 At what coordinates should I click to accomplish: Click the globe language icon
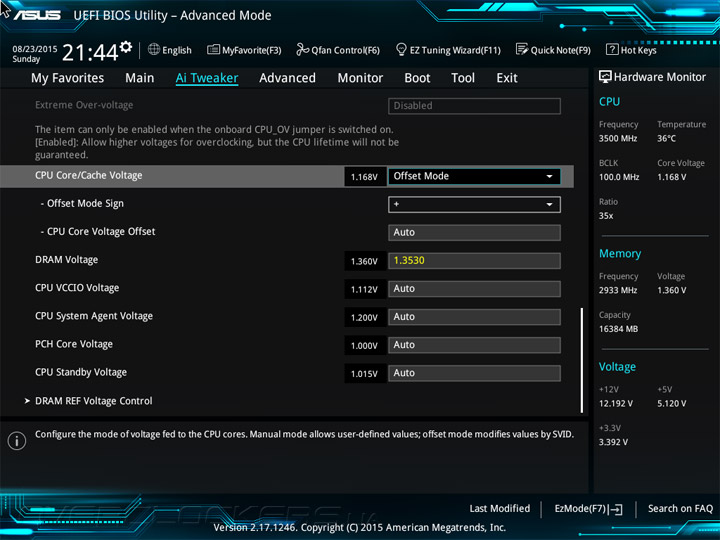click(x=154, y=49)
